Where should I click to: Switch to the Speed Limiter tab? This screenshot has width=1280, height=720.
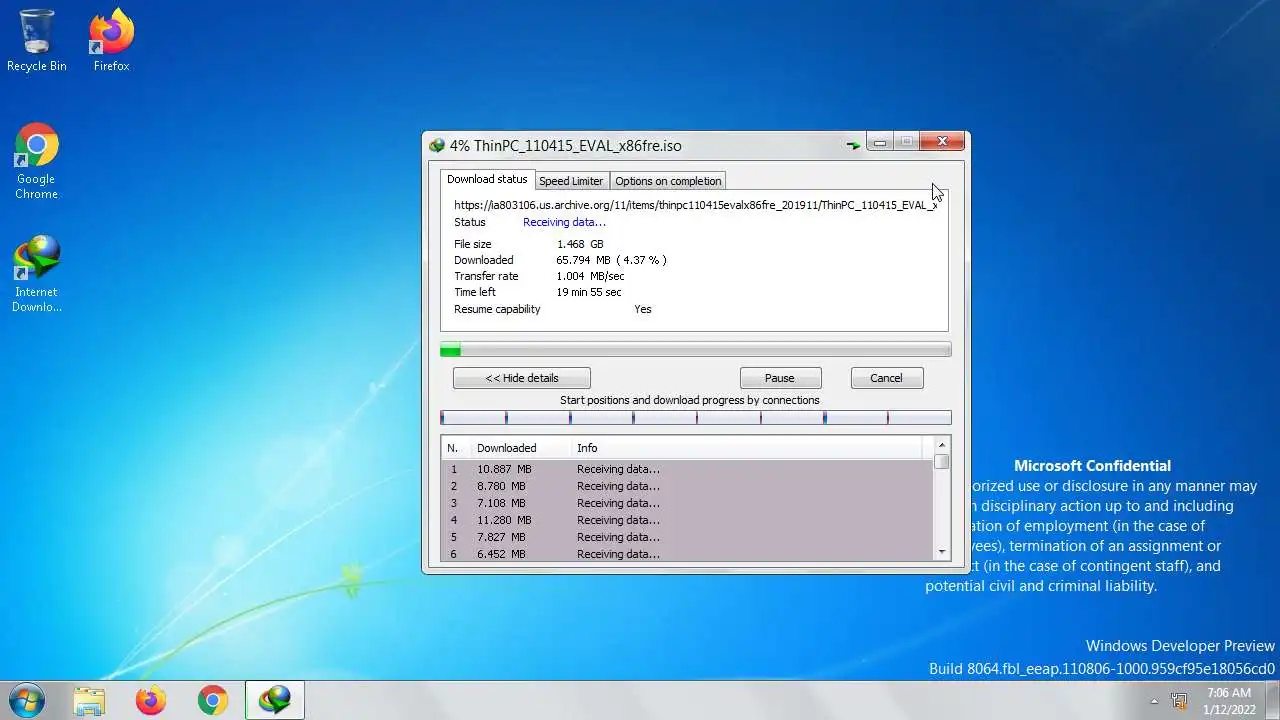tap(571, 181)
